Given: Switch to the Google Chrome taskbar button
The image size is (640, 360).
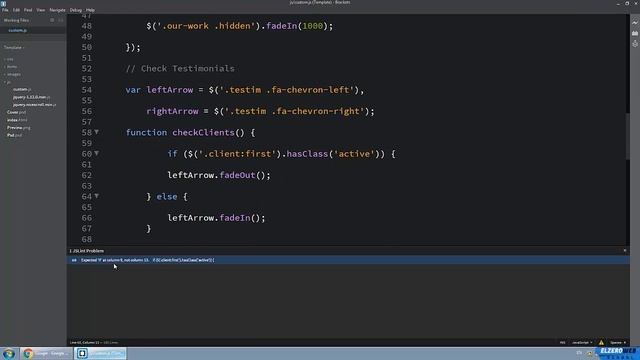Looking at the screenshot, I should click(46, 353).
